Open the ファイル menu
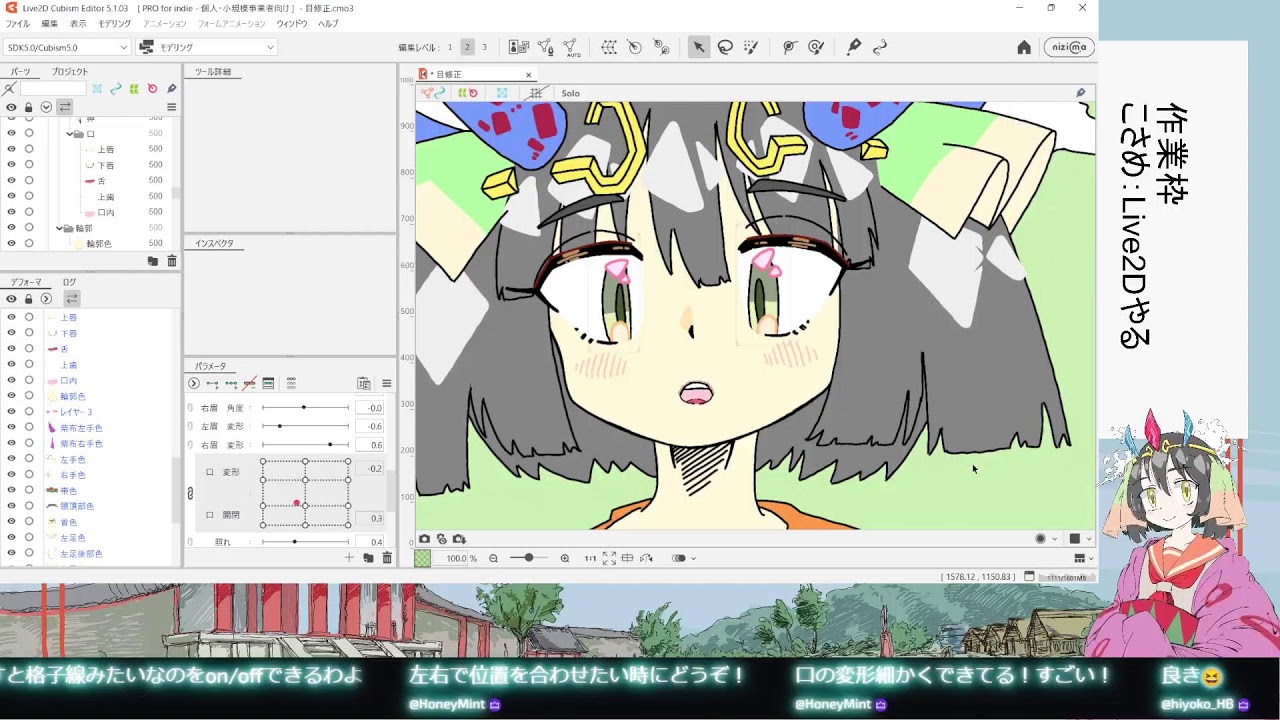Image resolution: width=1280 pixels, height=720 pixels. point(18,23)
